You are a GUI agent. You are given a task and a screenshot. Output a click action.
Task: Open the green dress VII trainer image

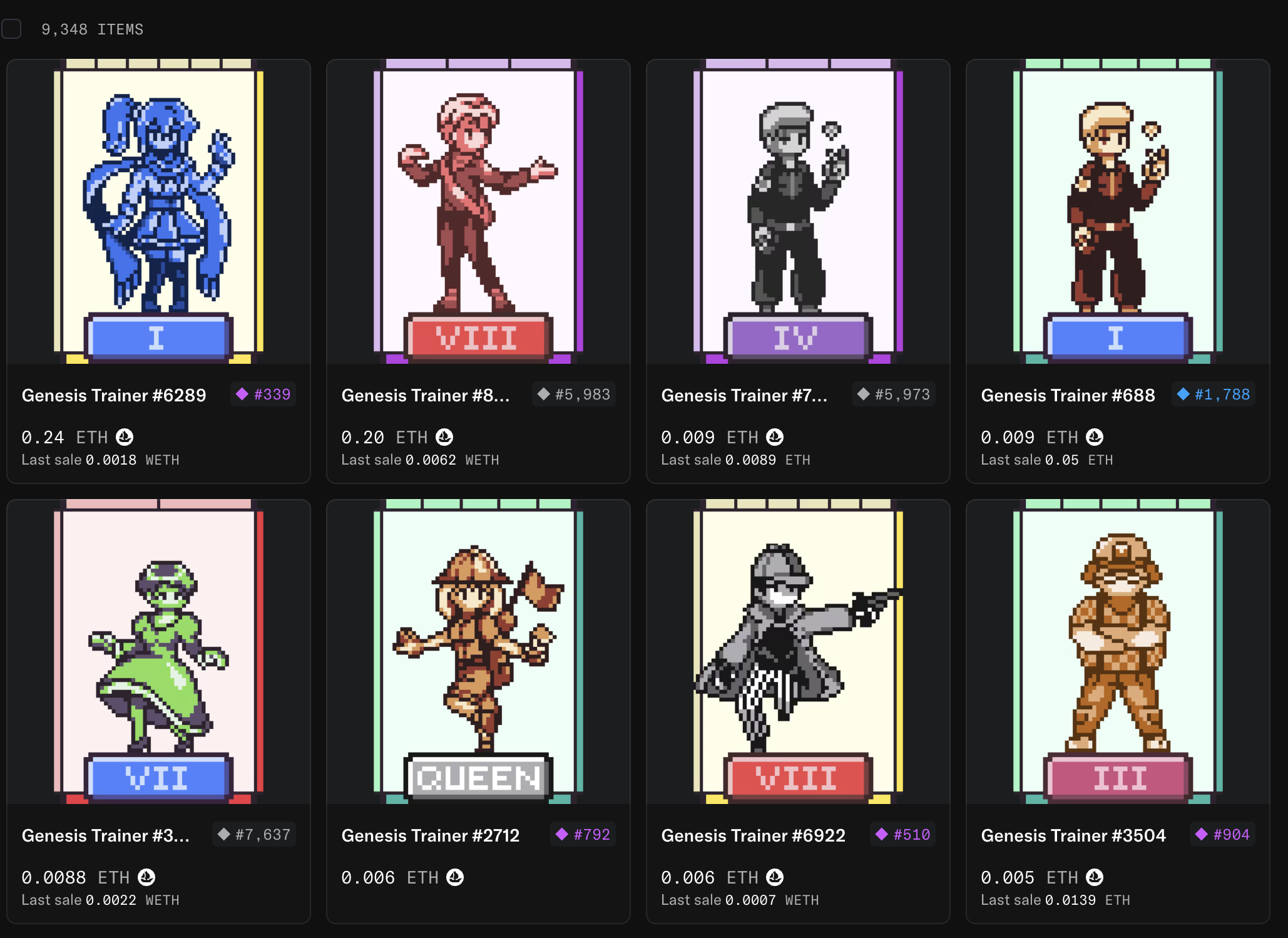pos(158,652)
